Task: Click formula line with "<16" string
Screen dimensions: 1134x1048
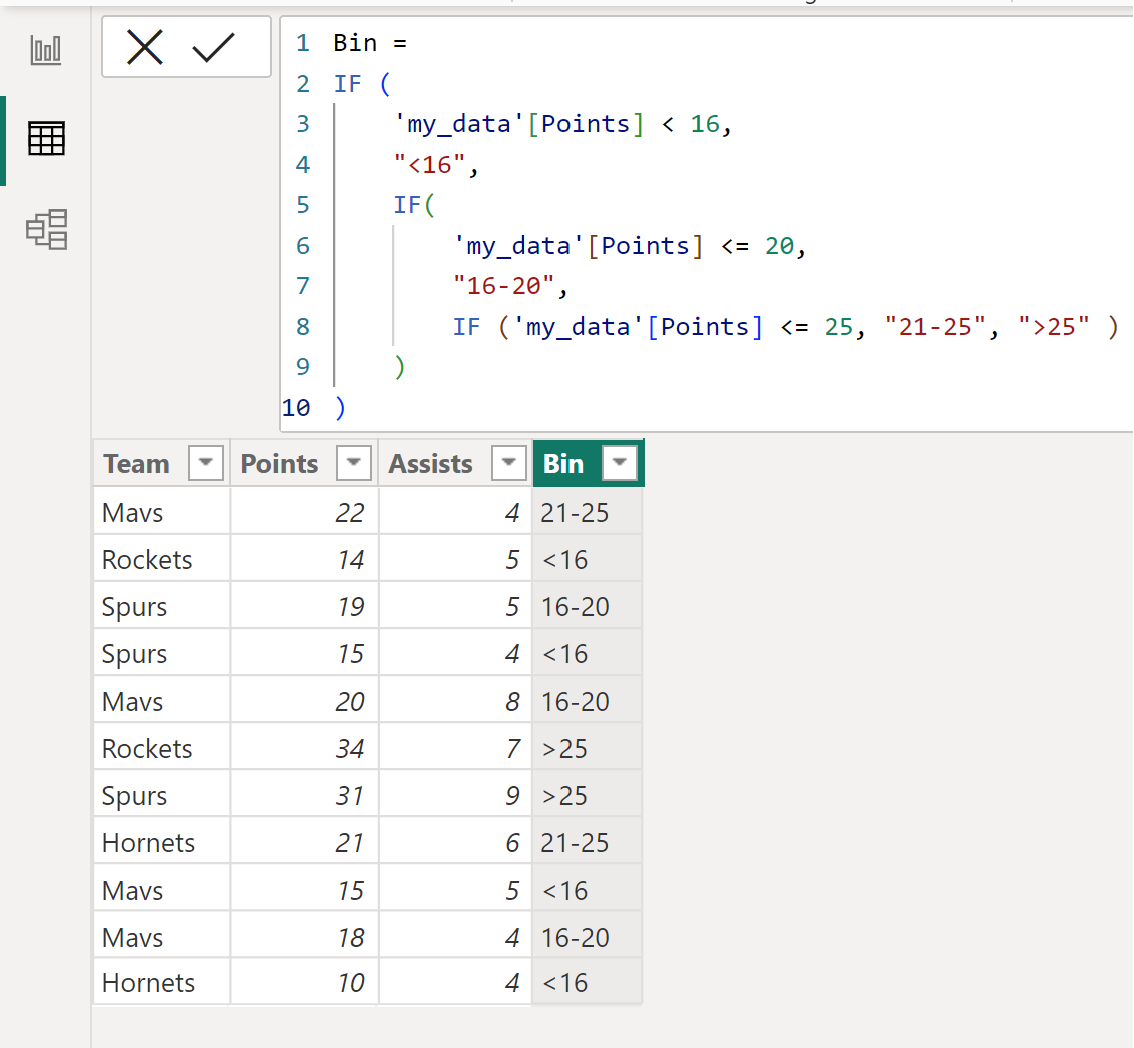Action: click(435, 165)
